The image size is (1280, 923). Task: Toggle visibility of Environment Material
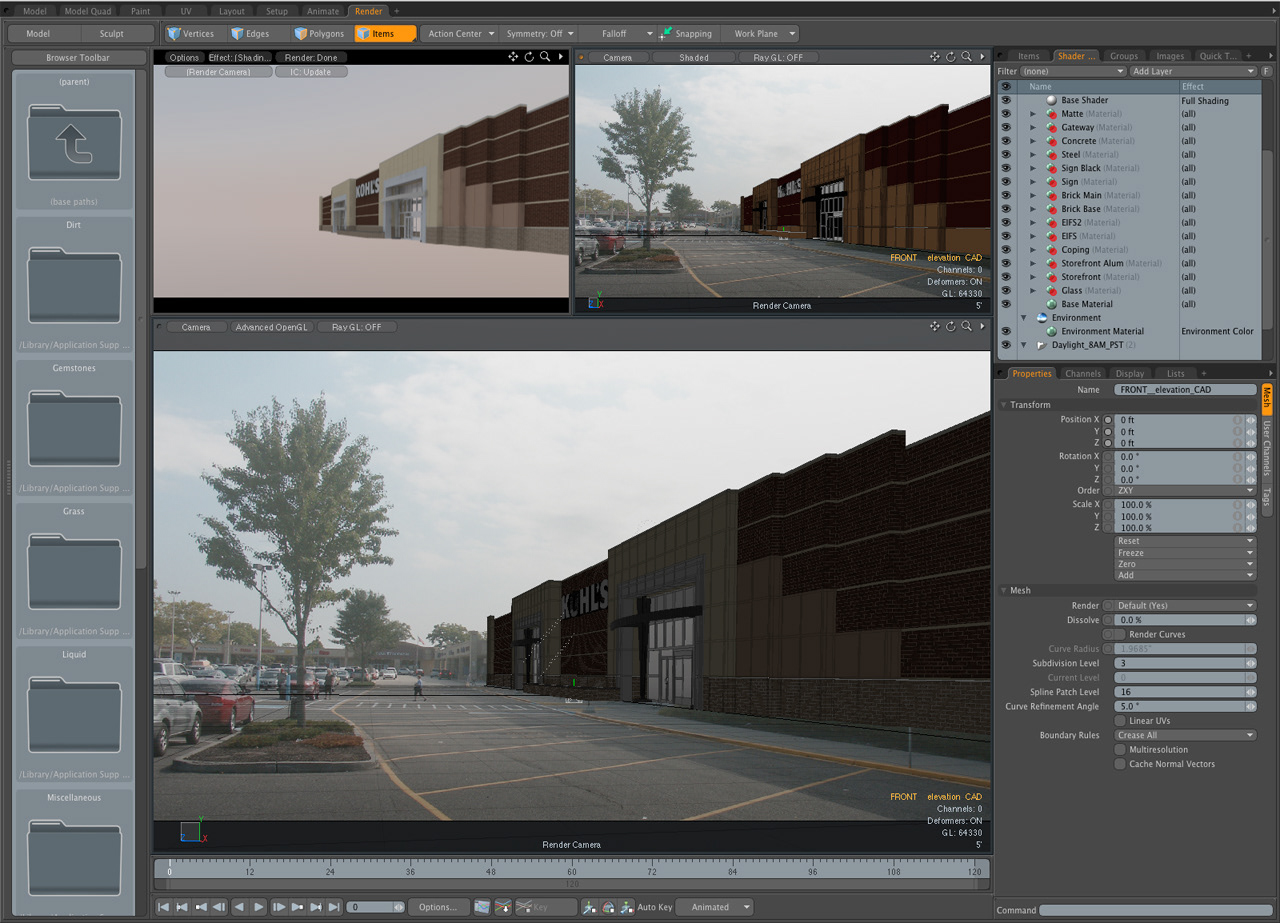coord(1006,331)
